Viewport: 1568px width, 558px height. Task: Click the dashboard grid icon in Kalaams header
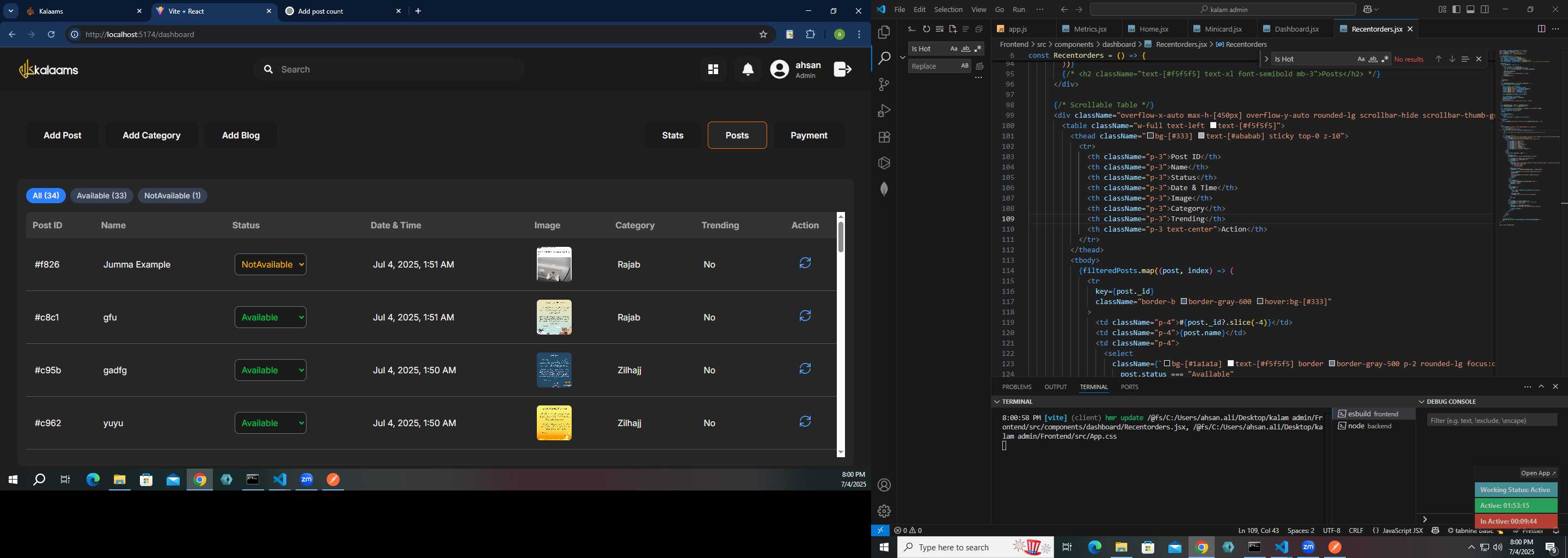[713, 70]
